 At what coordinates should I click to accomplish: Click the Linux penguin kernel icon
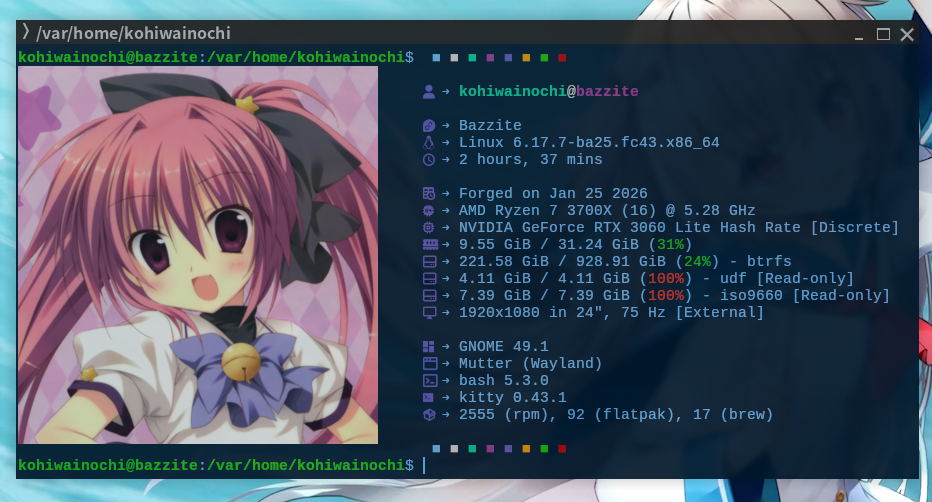pos(429,143)
